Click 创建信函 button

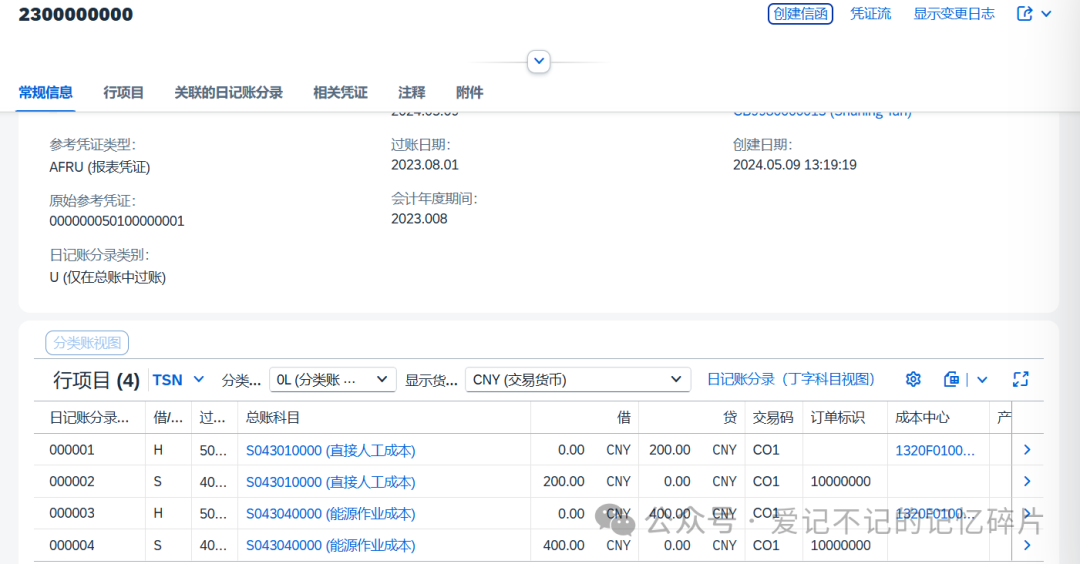pos(800,14)
